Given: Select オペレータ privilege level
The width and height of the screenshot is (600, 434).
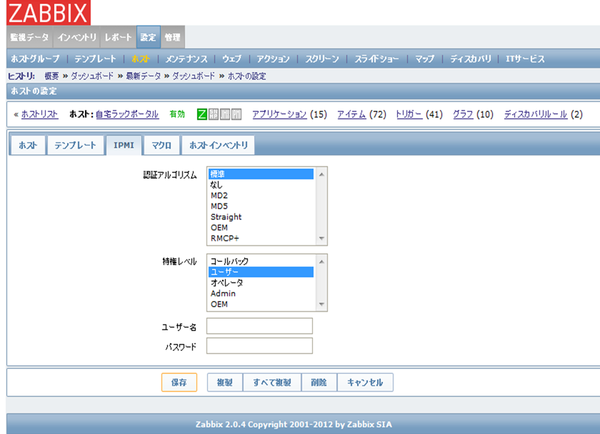Looking at the screenshot, I should (x=261, y=283).
